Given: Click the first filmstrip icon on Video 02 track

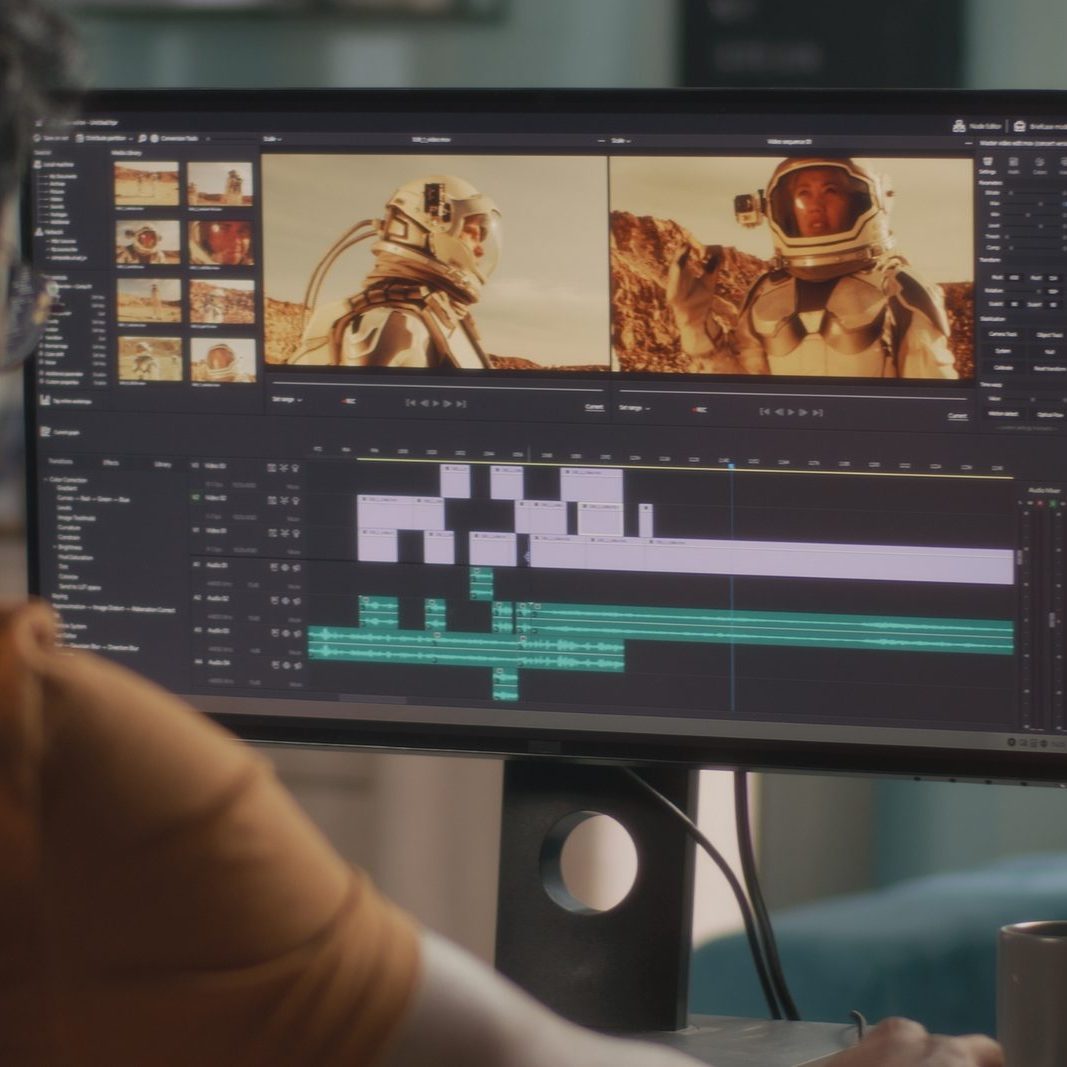Looking at the screenshot, I should coord(272,500).
